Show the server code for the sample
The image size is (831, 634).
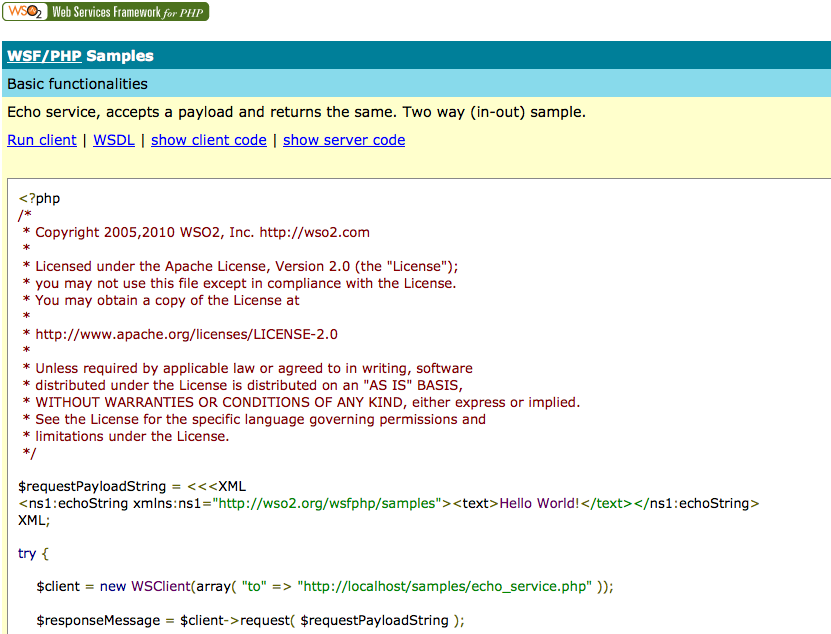click(x=343, y=140)
